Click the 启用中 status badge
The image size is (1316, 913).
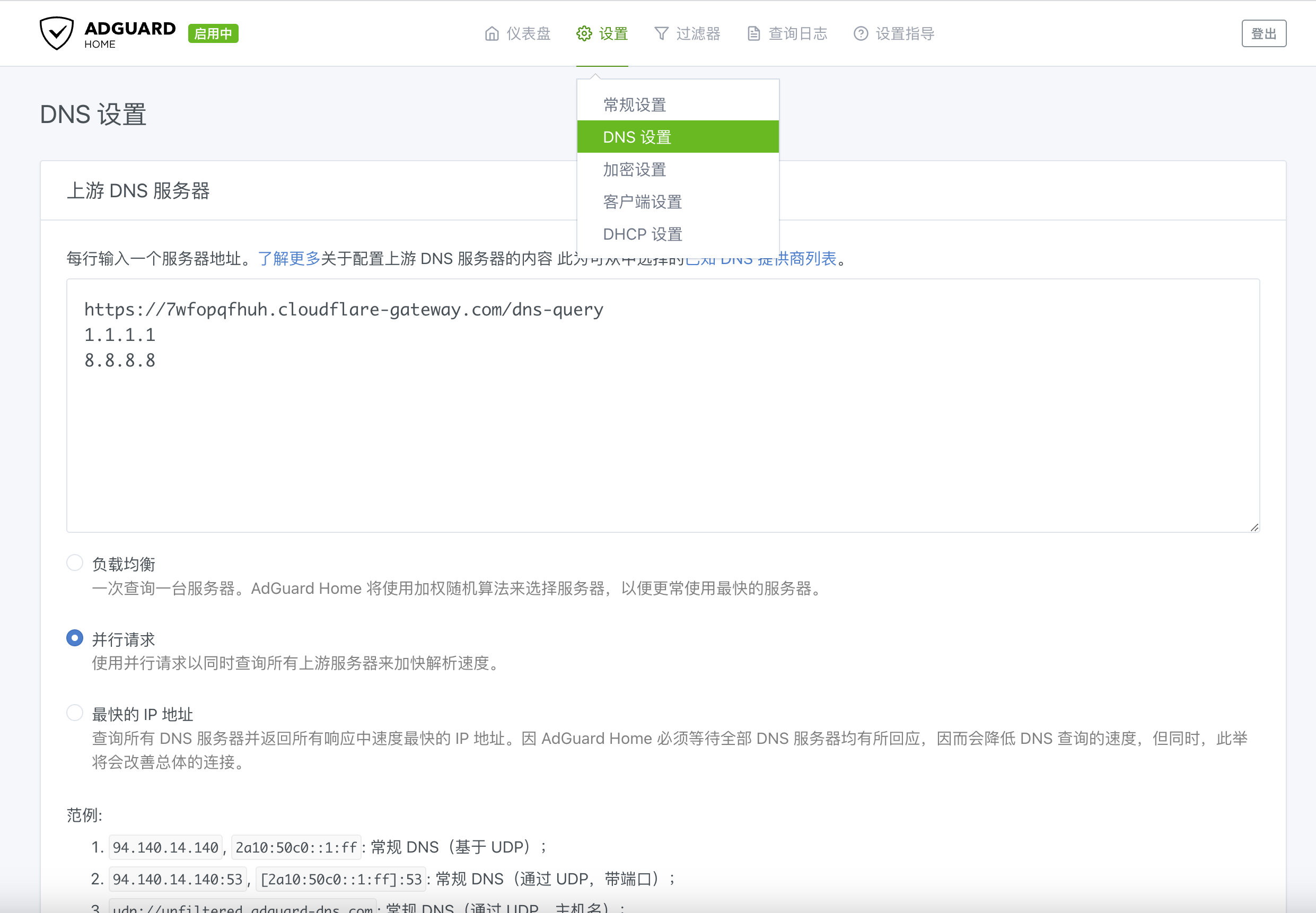(x=213, y=34)
